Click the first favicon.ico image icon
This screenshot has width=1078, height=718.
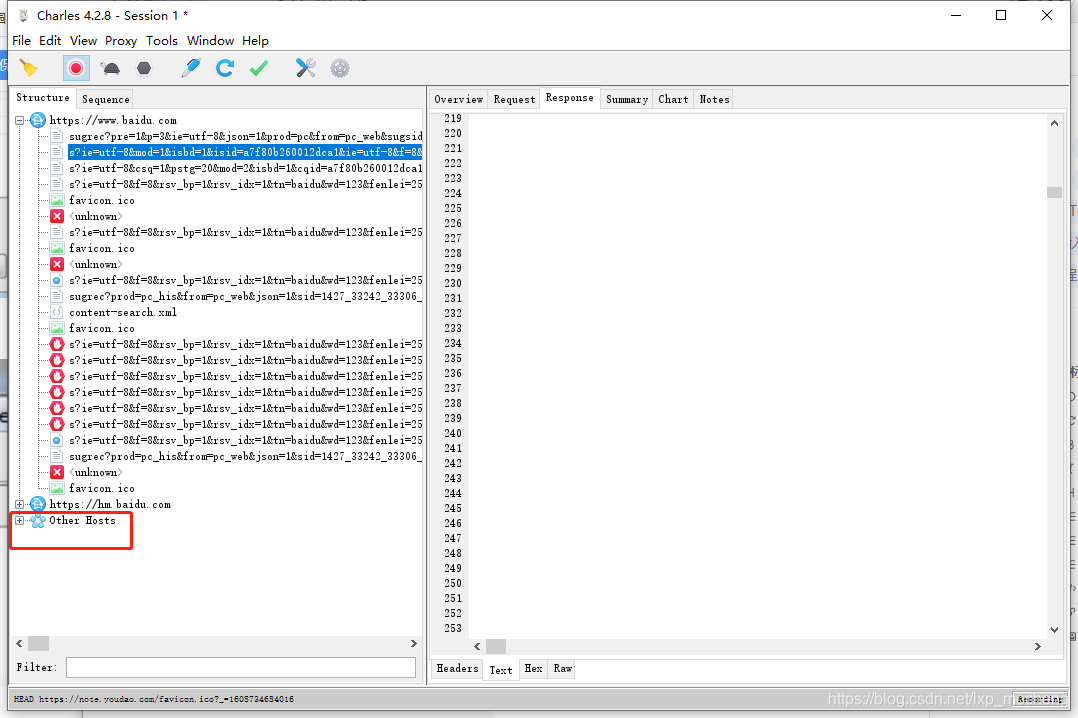[x=57, y=200]
